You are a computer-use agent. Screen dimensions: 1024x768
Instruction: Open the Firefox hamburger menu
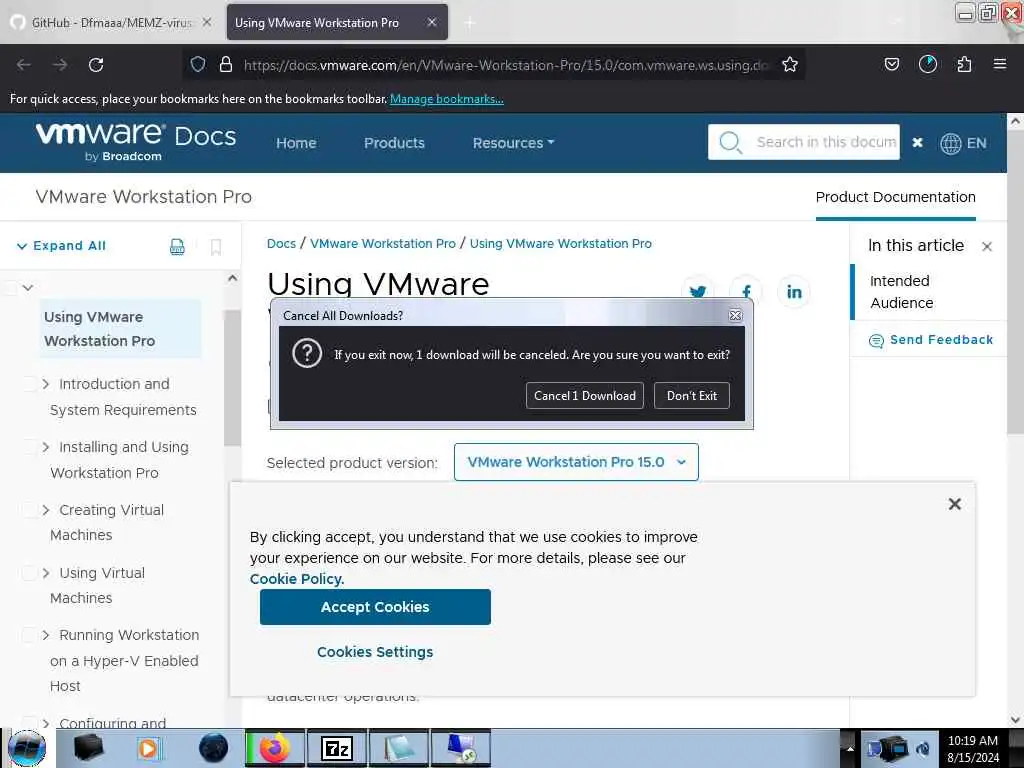[x=1000, y=64]
